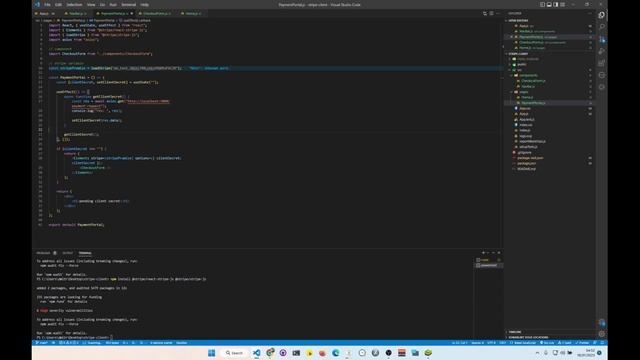
Task: Click the customize layout icon in title bar
Action: coord(563,4)
